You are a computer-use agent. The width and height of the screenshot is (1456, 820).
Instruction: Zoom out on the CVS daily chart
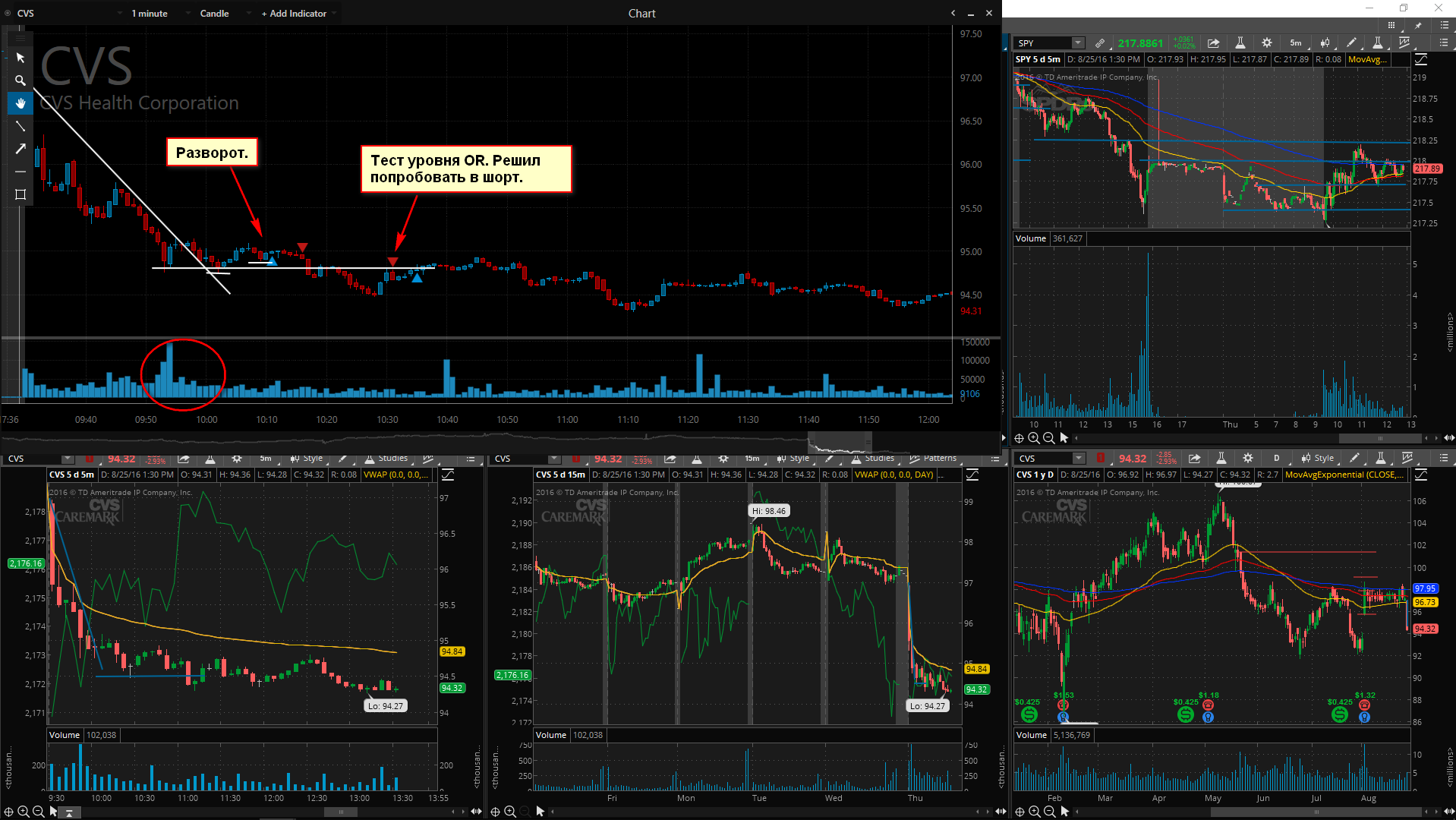pos(1049,812)
